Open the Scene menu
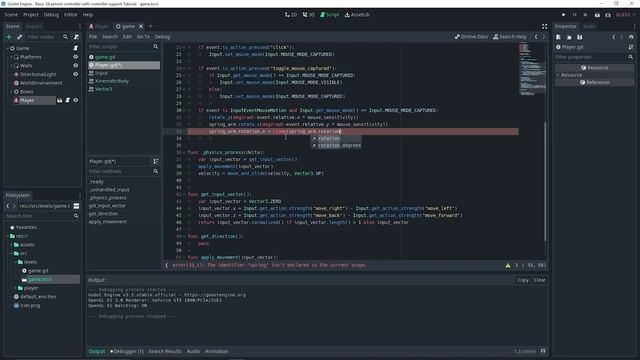 [11, 15]
